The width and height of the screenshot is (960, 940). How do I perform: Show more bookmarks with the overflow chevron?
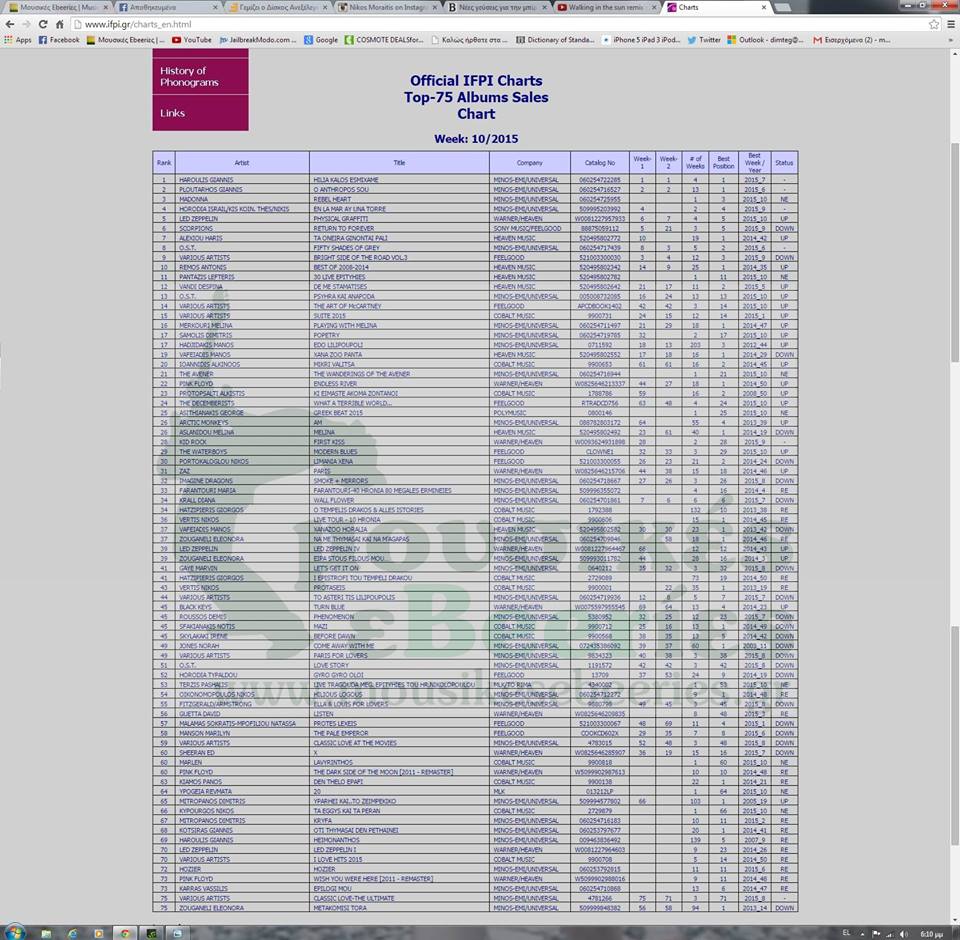pyautogui.click(x=951, y=40)
